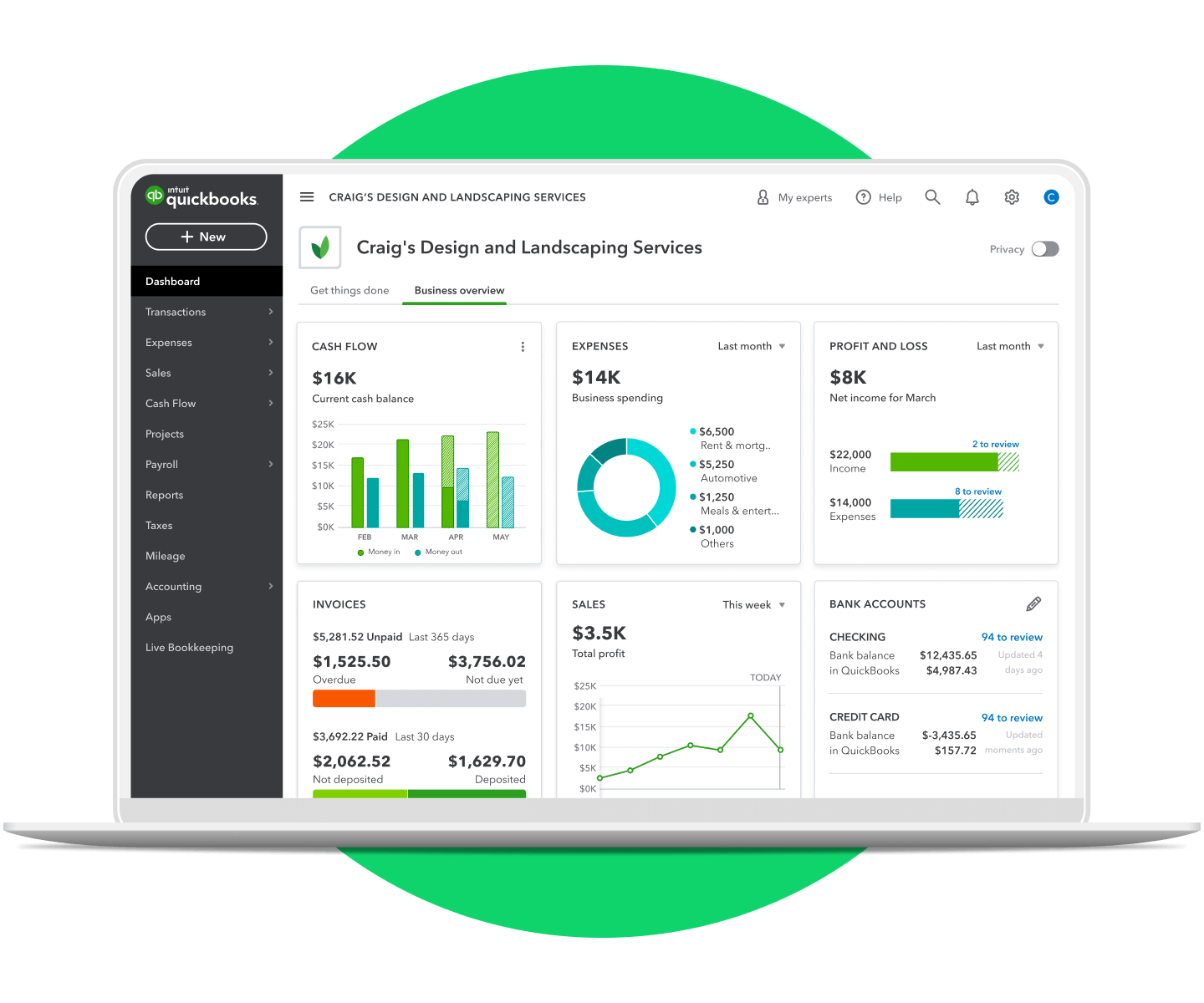Image resolution: width=1204 pixels, height=1003 pixels.
Task: Open Credit Card 94 to review link
Action: (x=1012, y=718)
